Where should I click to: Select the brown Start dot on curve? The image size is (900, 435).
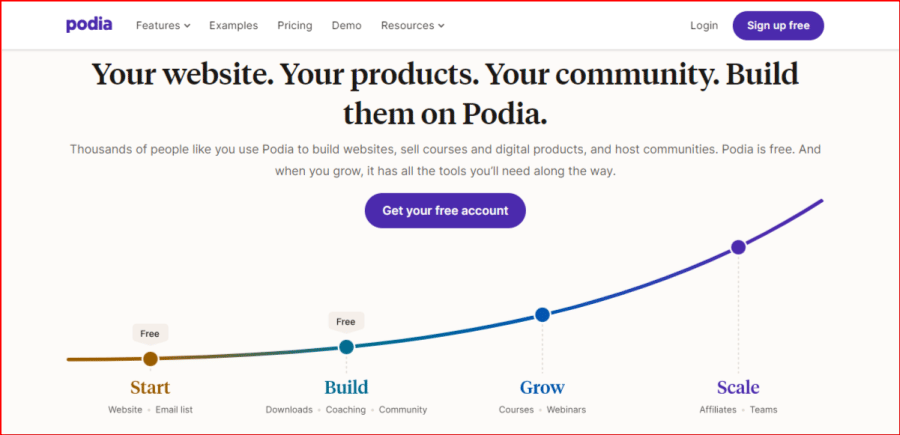pyautogui.click(x=150, y=359)
